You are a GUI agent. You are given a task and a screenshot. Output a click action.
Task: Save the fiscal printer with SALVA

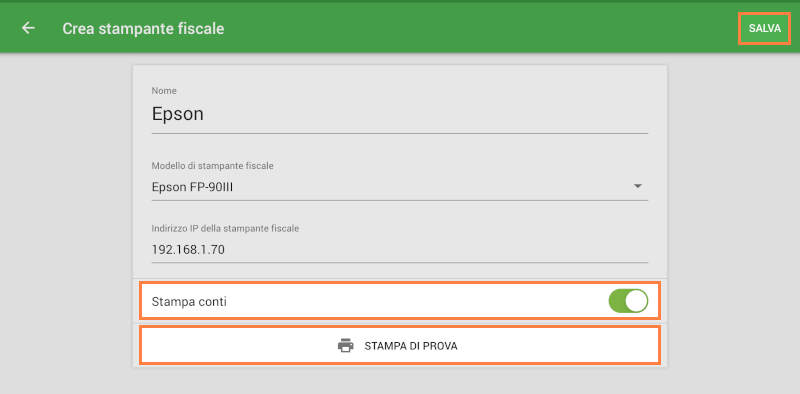click(764, 29)
